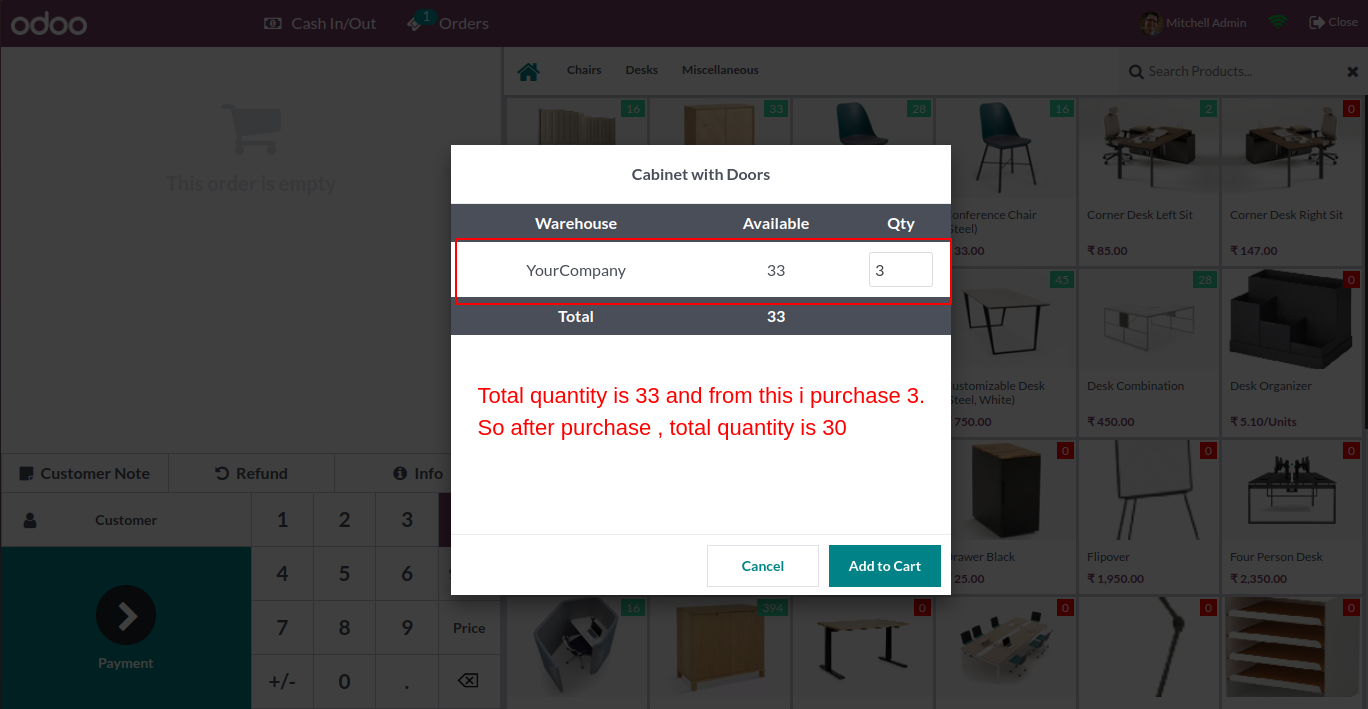Open Cash In/Out

(x=320, y=23)
